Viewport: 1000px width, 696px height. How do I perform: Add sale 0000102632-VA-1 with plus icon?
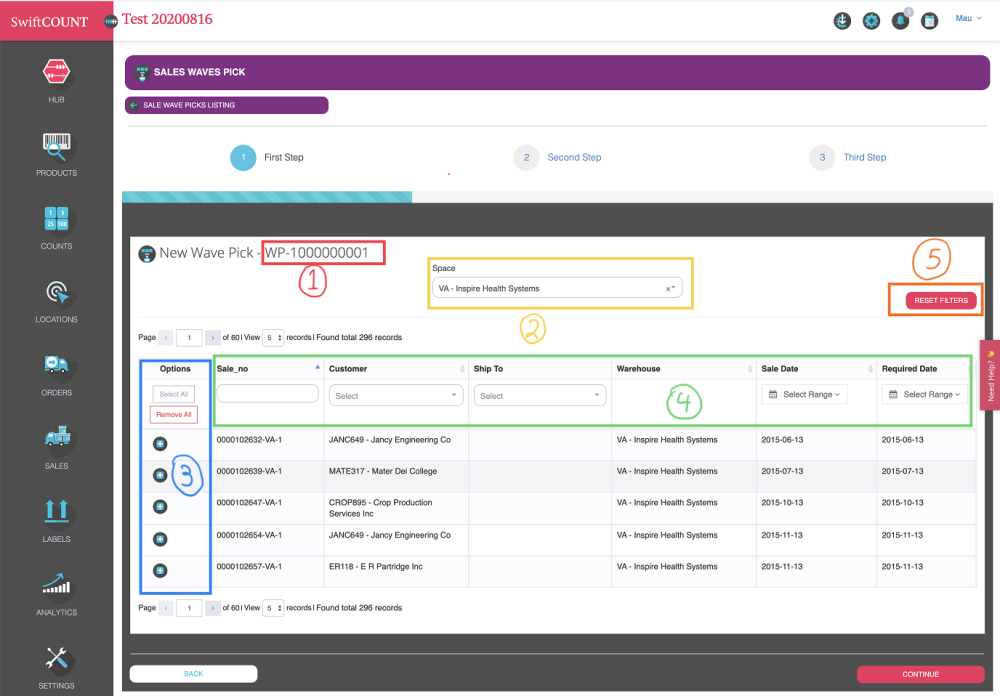click(x=160, y=443)
